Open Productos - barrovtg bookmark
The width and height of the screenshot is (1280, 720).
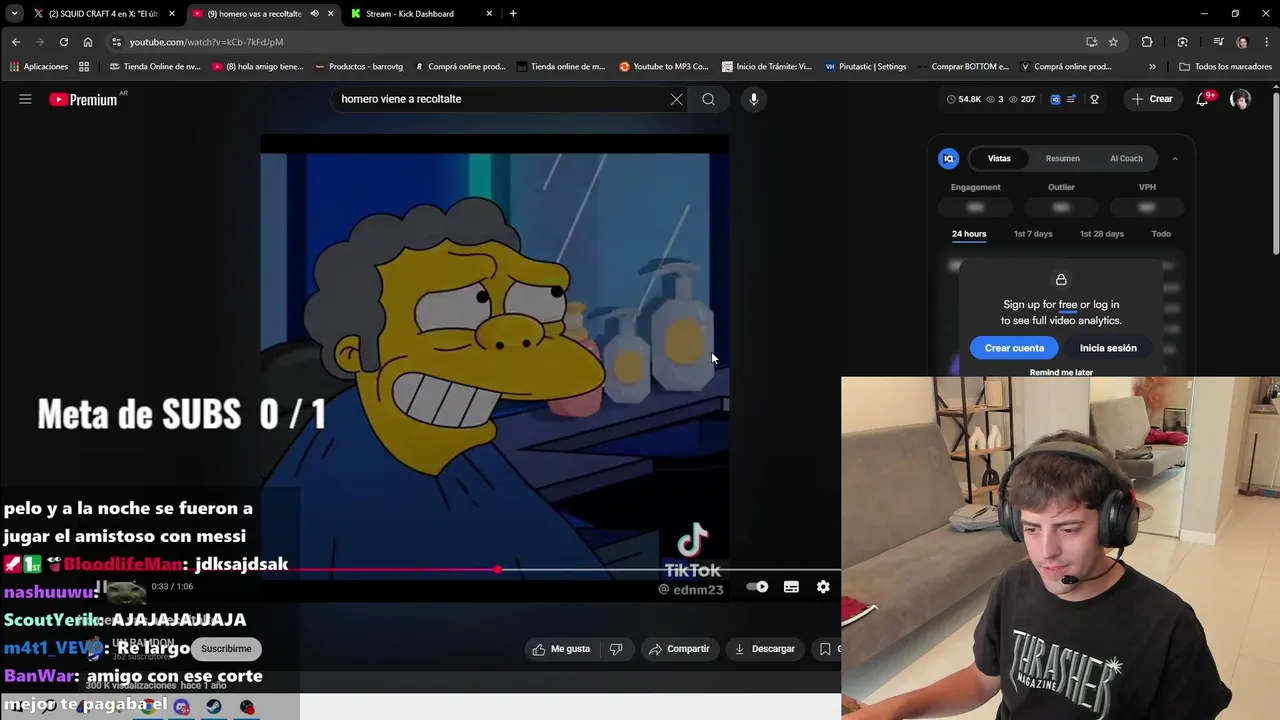(359, 67)
